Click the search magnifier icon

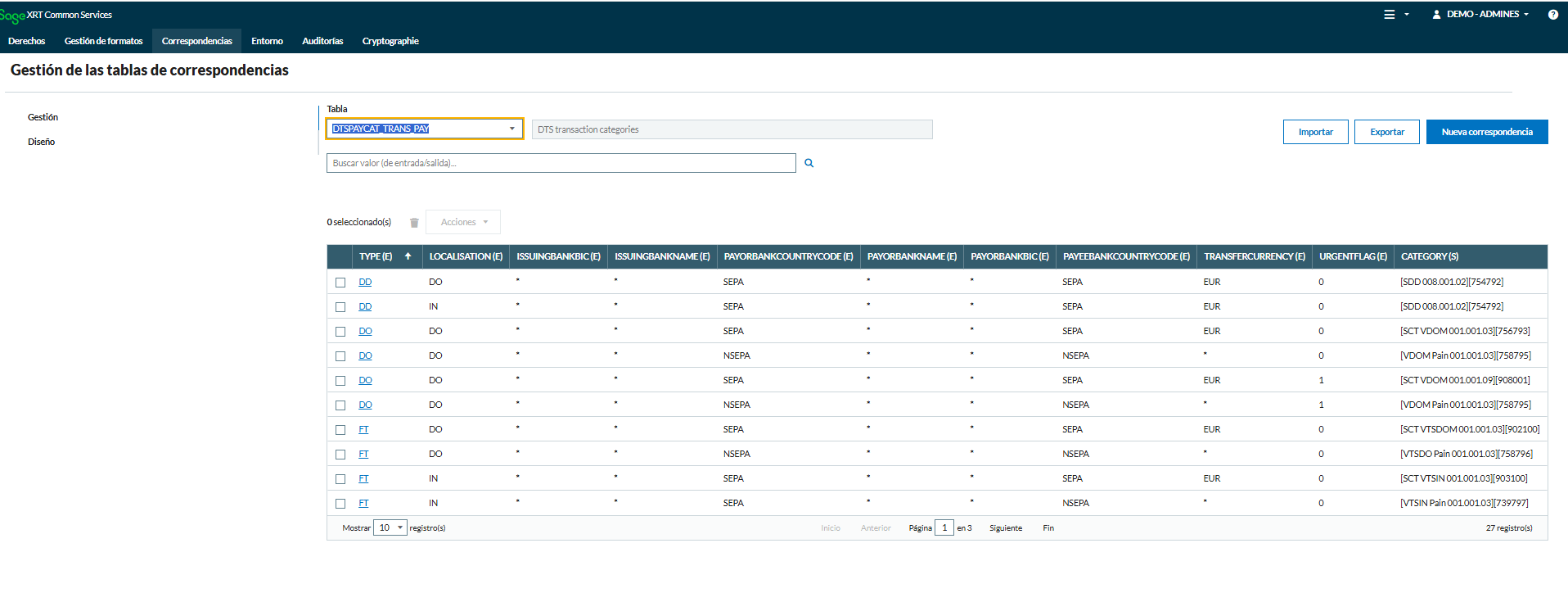(x=809, y=163)
